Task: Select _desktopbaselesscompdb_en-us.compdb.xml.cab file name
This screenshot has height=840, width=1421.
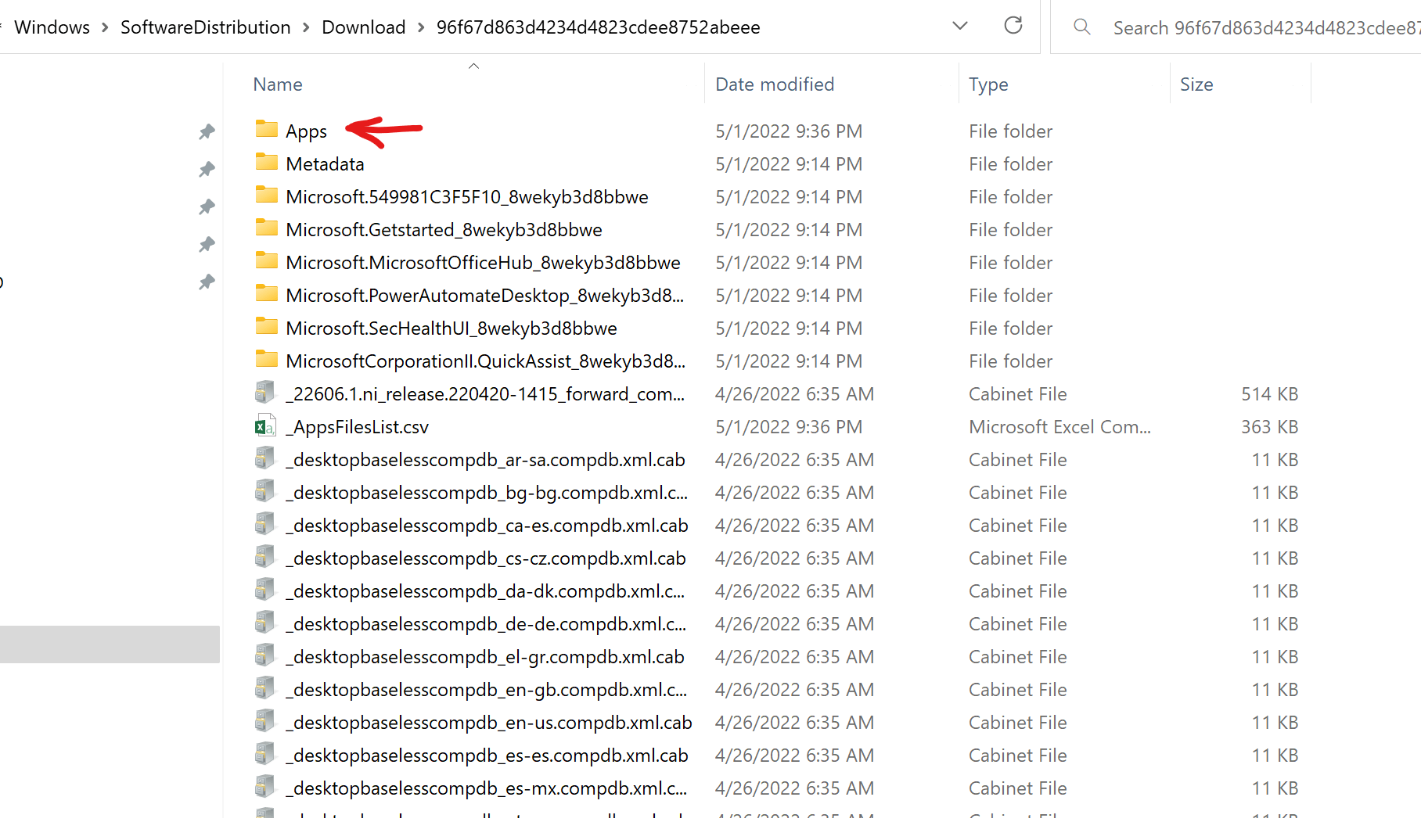Action: (488, 723)
